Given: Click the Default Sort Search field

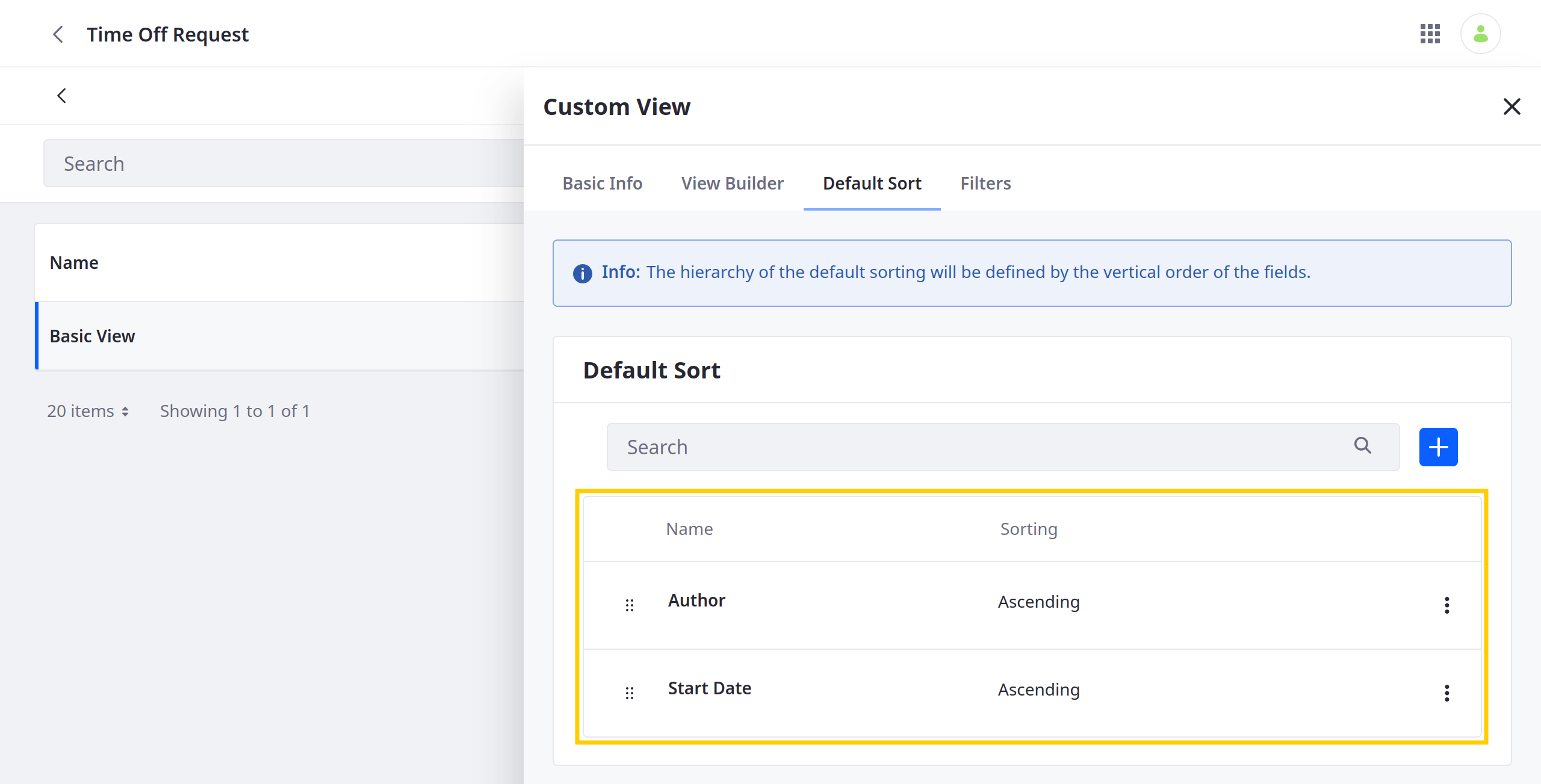Looking at the screenshot, I should coord(1003,447).
